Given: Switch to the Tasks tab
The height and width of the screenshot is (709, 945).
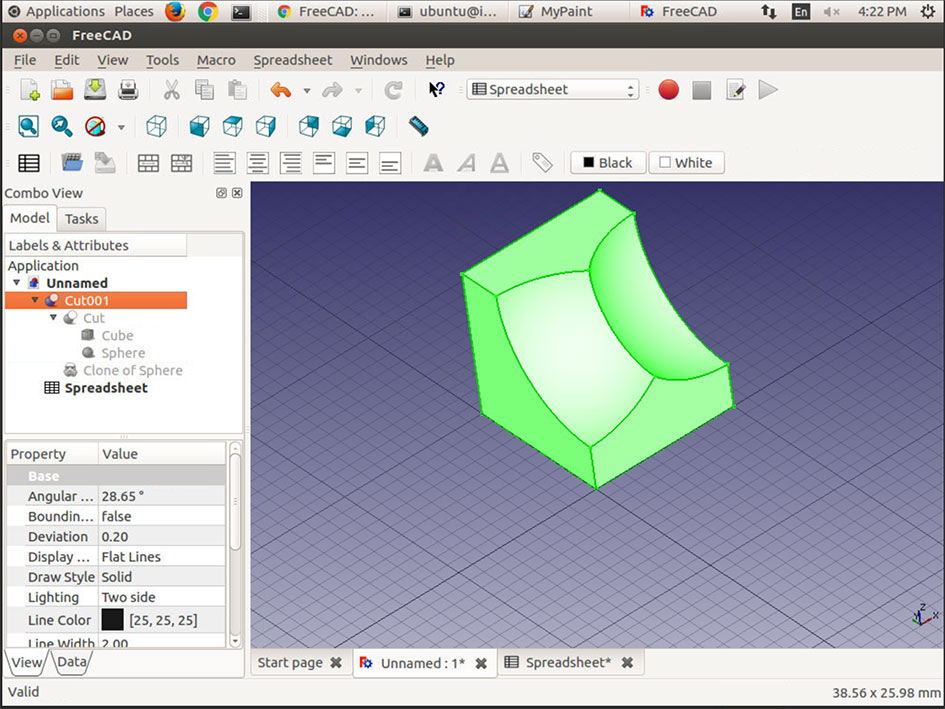Looking at the screenshot, I should 81,219.
